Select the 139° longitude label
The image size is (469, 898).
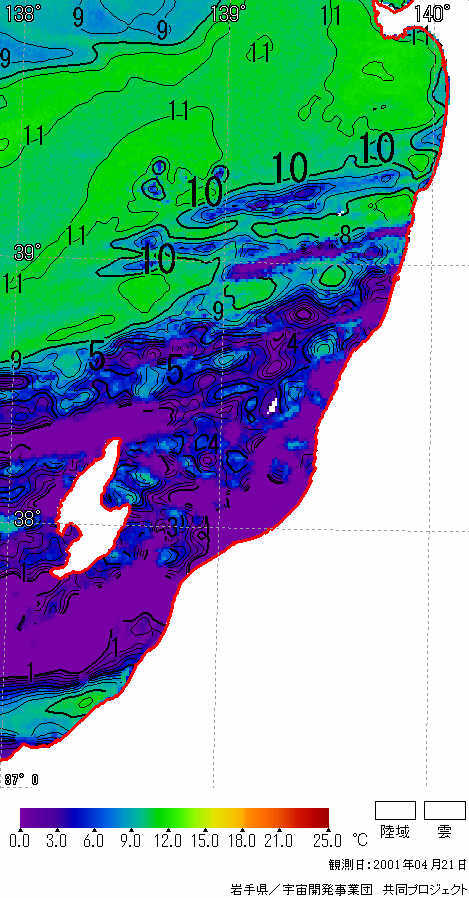click(x=228, y=13)
